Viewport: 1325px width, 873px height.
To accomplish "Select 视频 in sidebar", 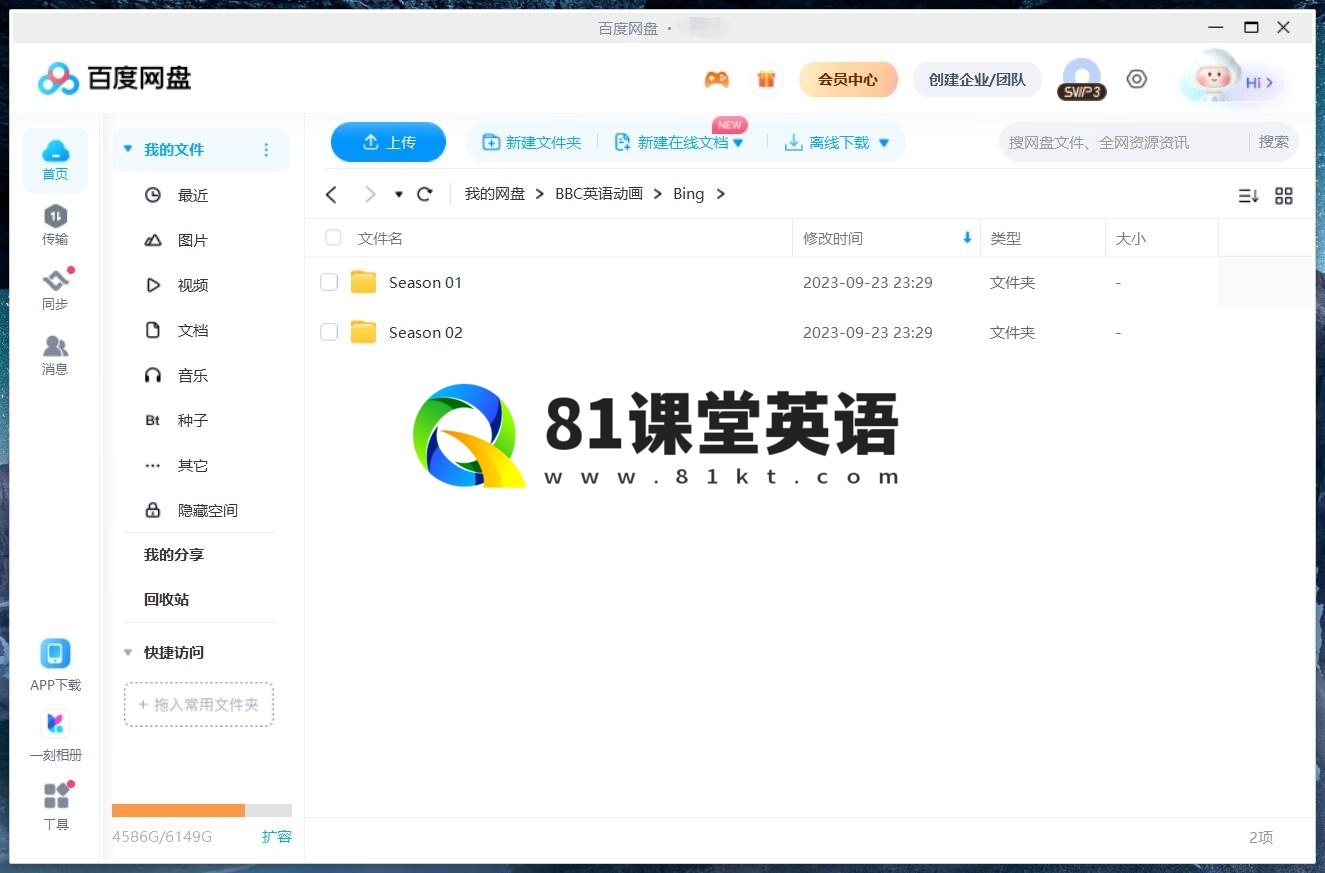I will (x=193, y=285).
